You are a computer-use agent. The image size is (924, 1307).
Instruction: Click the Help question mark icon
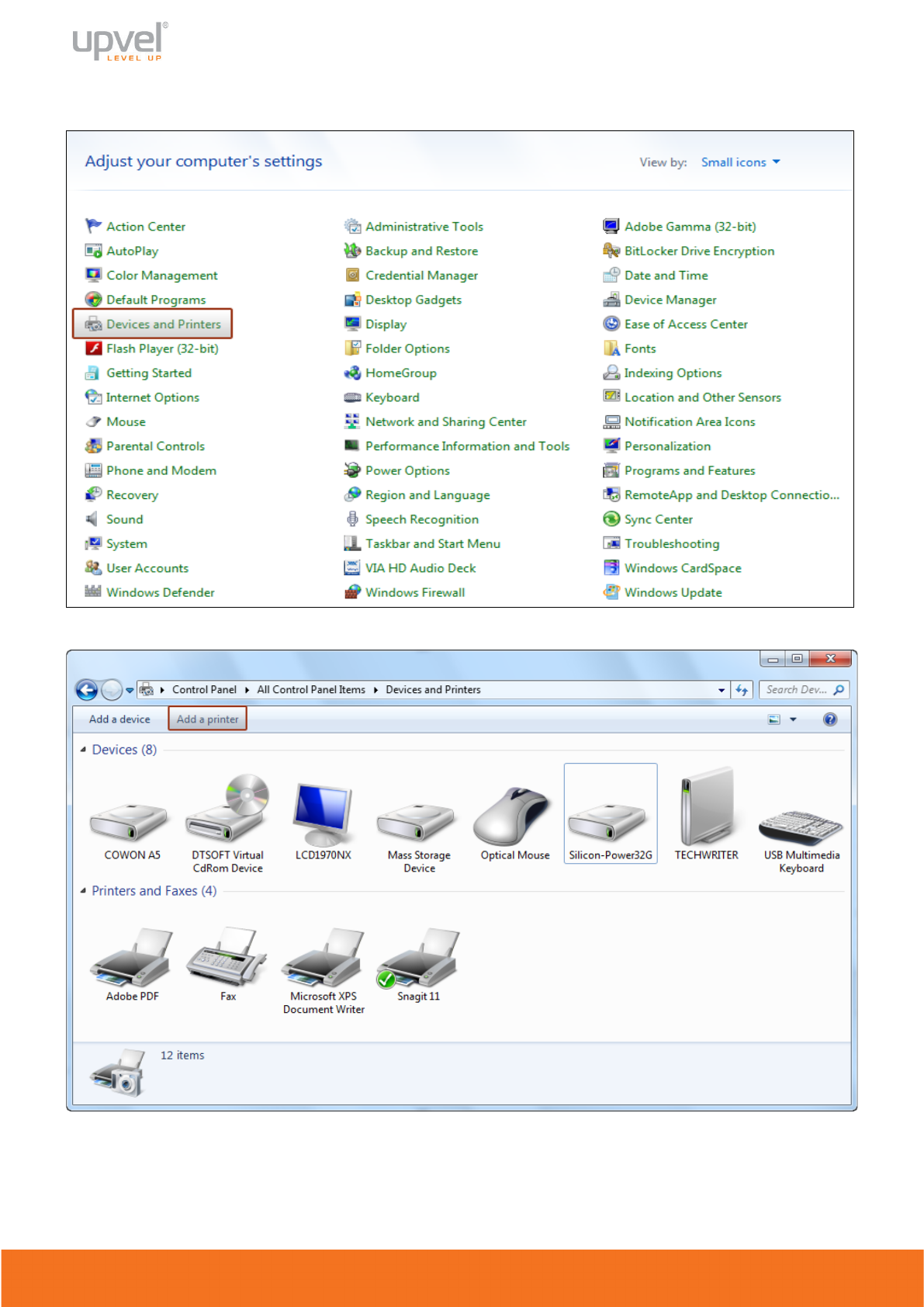[829, 719]
